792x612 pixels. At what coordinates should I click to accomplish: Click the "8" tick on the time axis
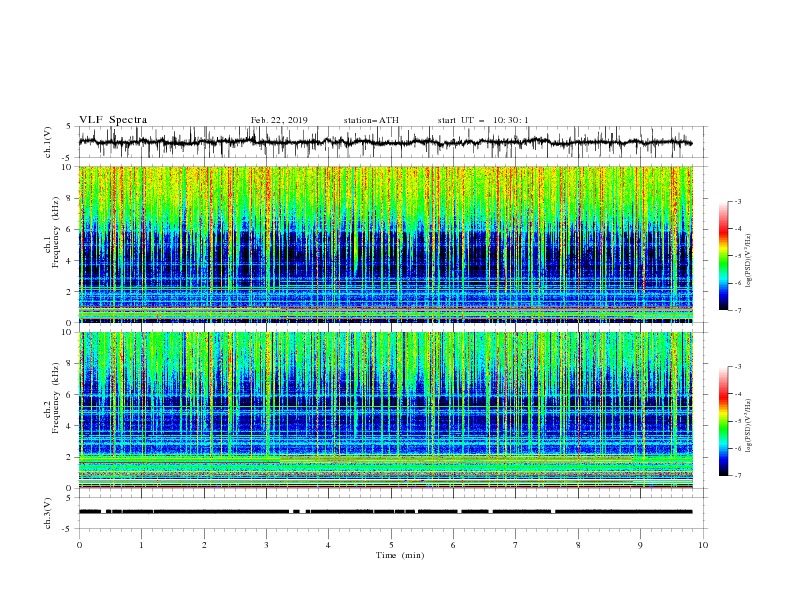(x=578, y=545)
